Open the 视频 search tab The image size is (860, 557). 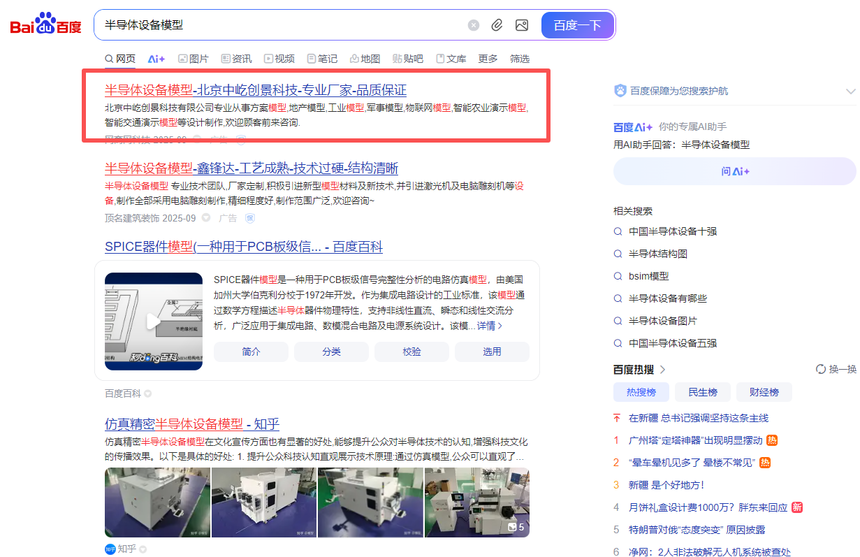(x=278, y=59)
